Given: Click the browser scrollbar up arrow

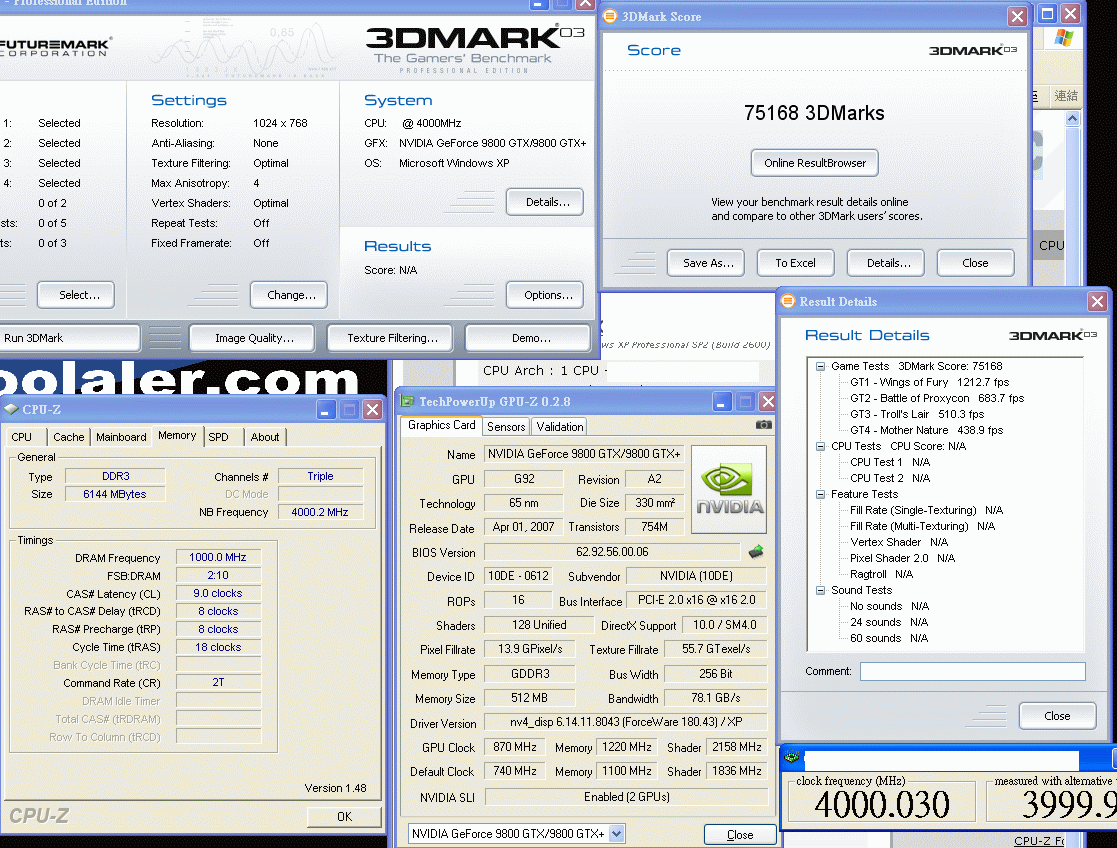Looking at the screenshot, I should pyautogui.click(x=1072, y=118).
